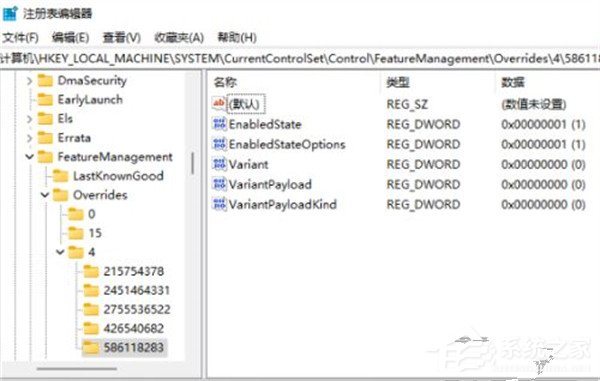Screen dimensions: 600x381
Task: Select the DmaSecurity folder icon
Action: point(45,81)
